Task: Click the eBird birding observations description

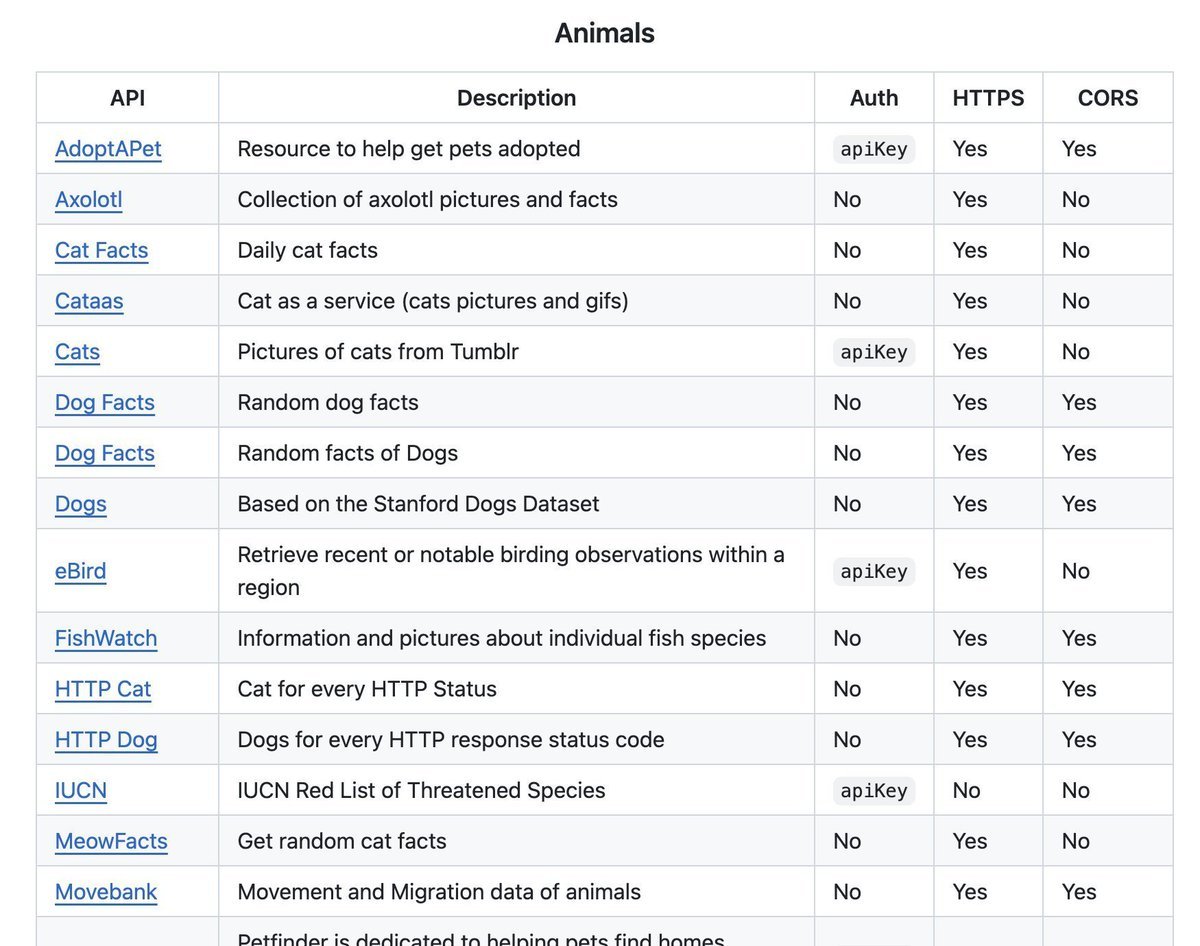Action: click(511, 571)
